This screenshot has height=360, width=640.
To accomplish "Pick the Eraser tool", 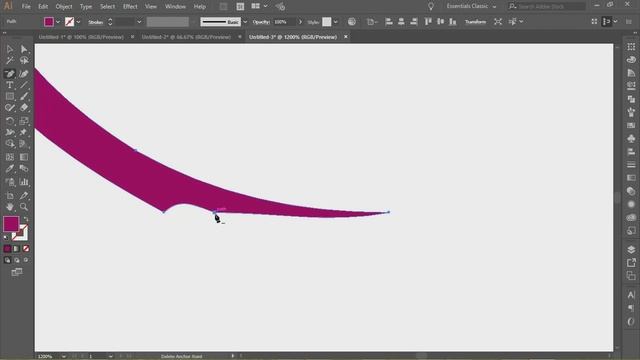I will (x=24, y=108).
